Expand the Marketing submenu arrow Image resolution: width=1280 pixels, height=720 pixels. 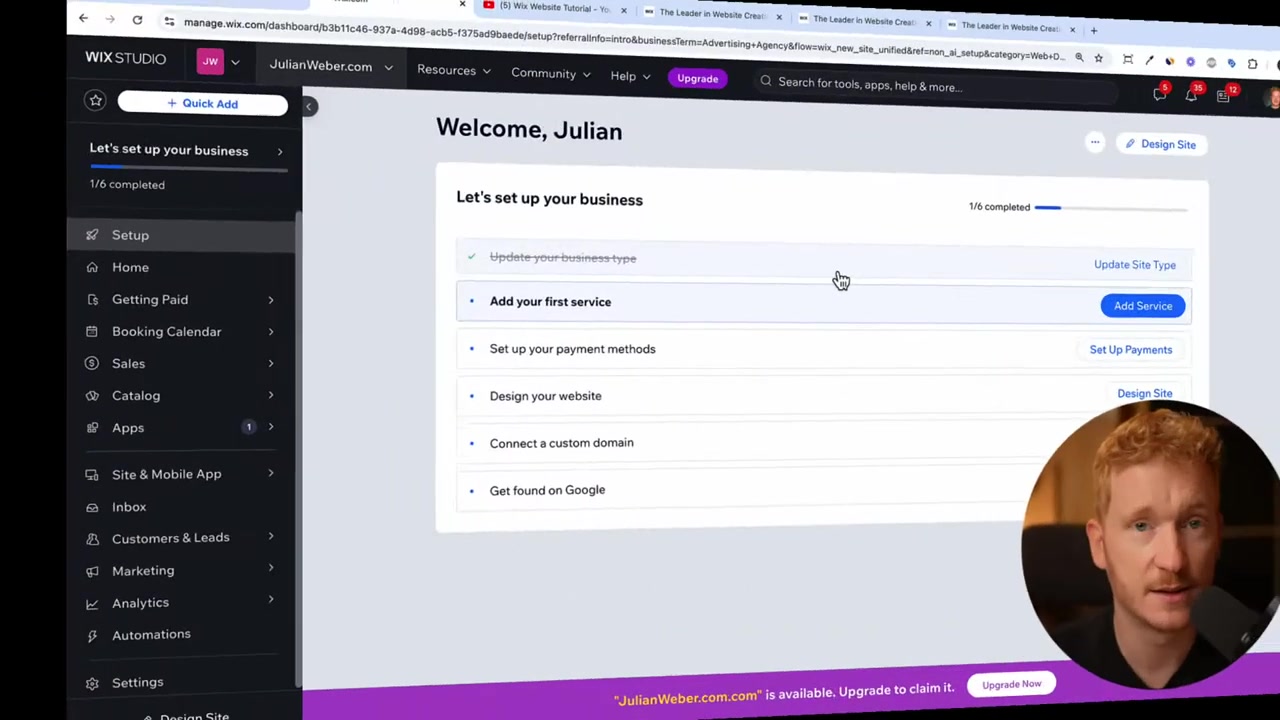(271, 569)
